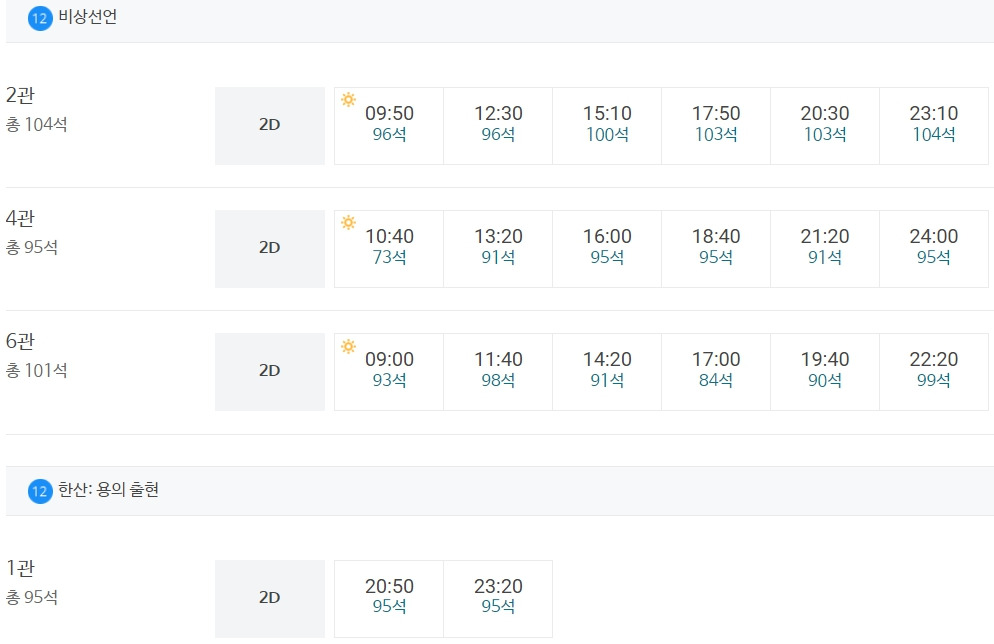Pick the 16:00 screening in hall 4
The height and width of the screenshot is (644, 994).
tap(607, 248)
